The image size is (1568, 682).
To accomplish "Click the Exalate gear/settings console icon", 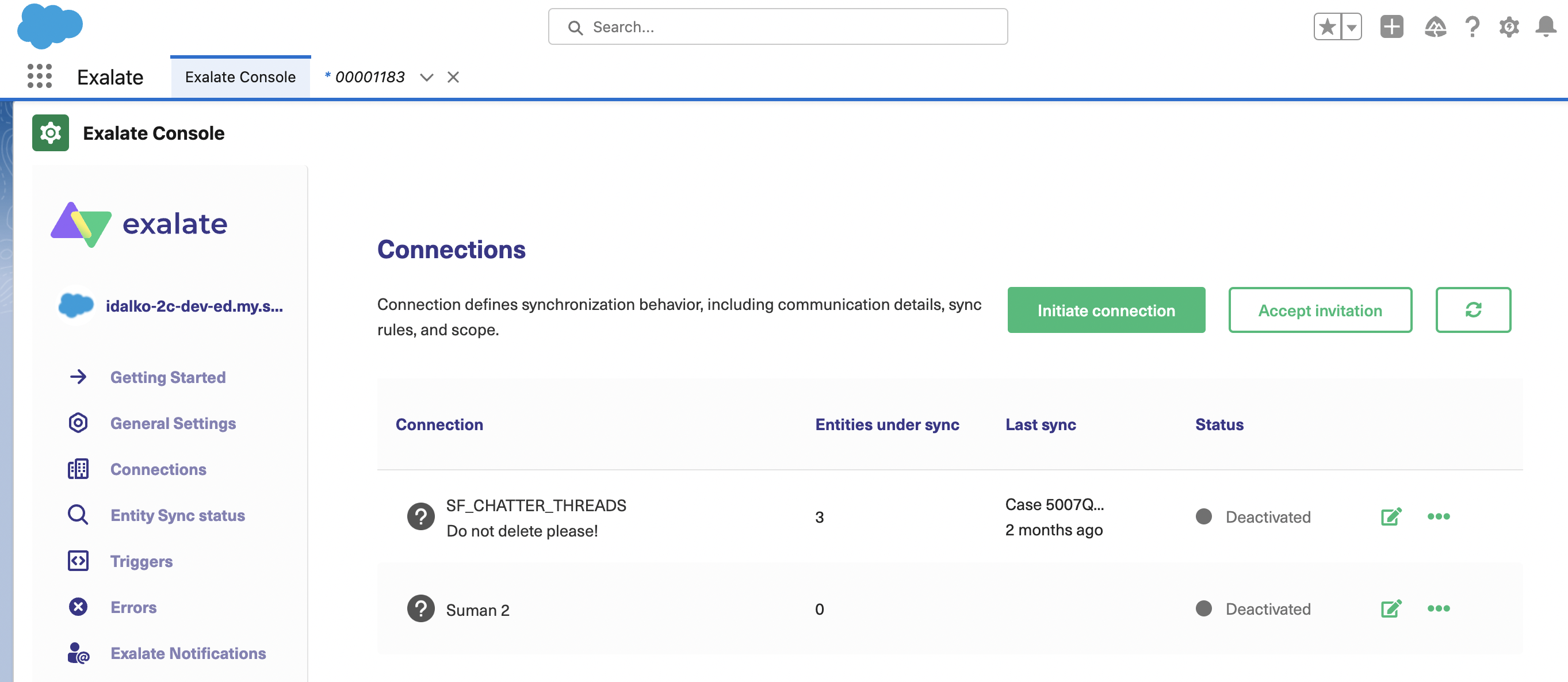I will coord(51,132).
